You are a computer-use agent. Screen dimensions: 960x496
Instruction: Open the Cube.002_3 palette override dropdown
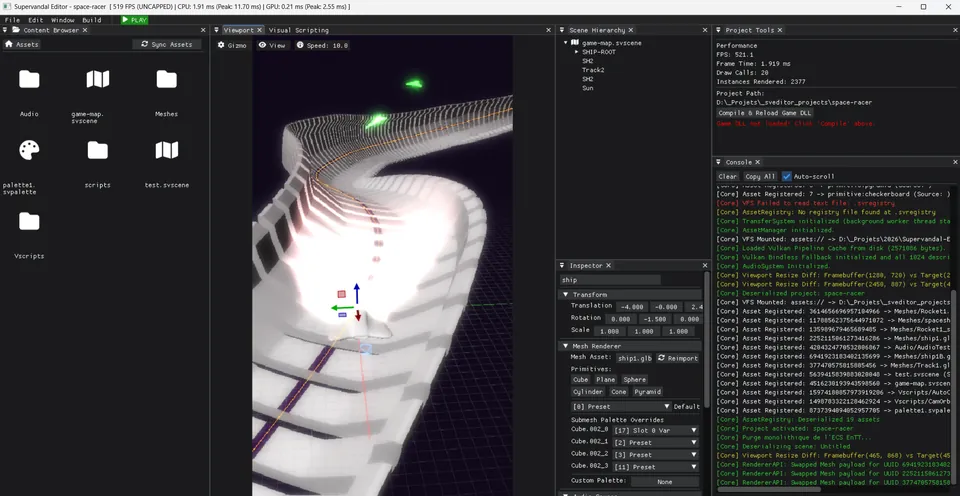click(655, 467)
